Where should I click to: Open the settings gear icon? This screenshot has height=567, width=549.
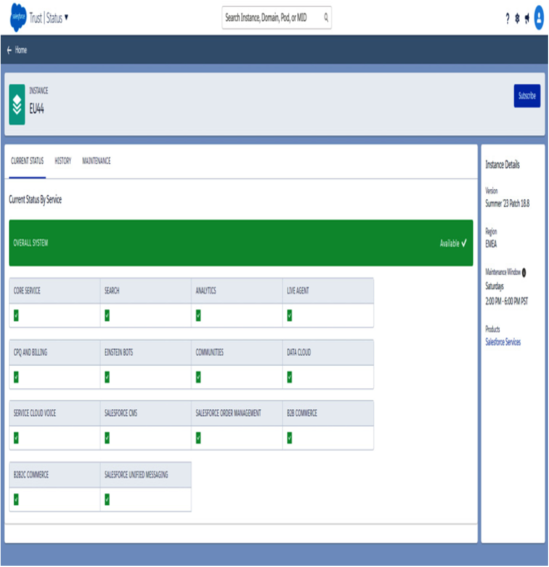(517, 18)
